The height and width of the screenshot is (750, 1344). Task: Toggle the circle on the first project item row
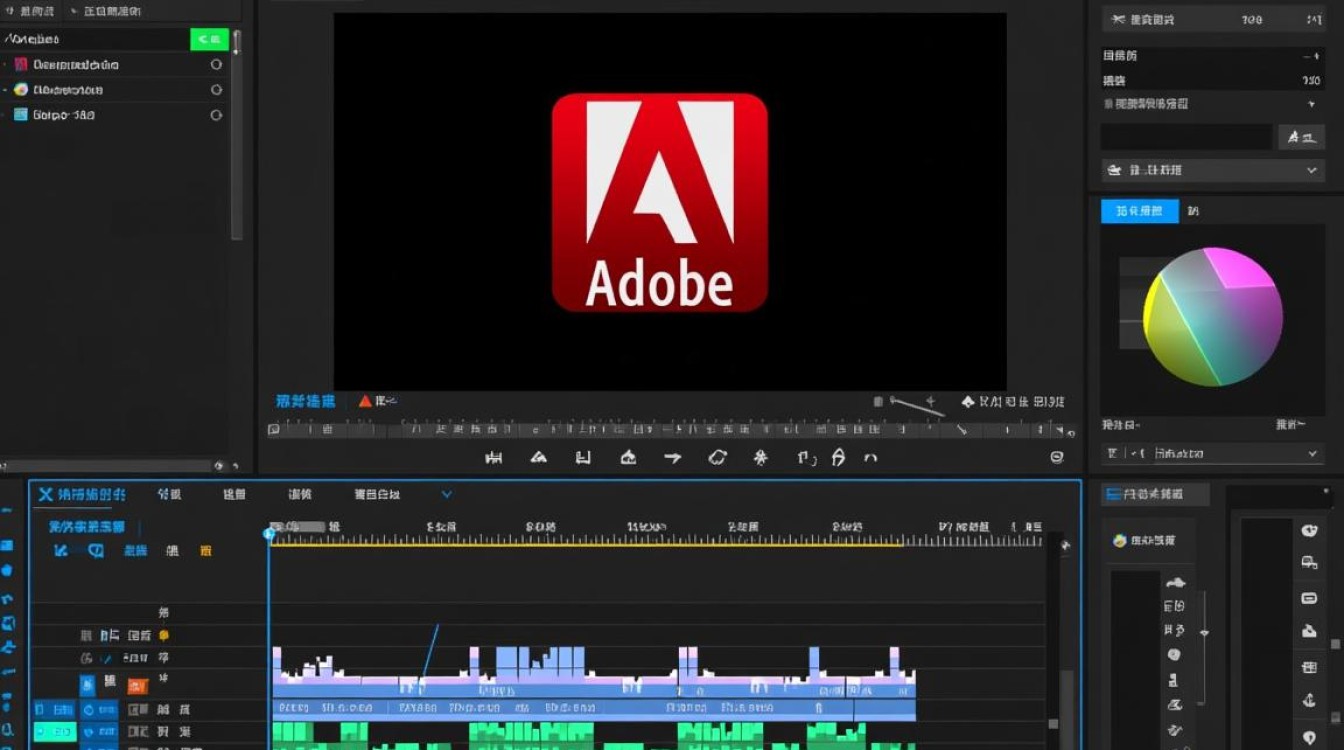tap(216, 64)
